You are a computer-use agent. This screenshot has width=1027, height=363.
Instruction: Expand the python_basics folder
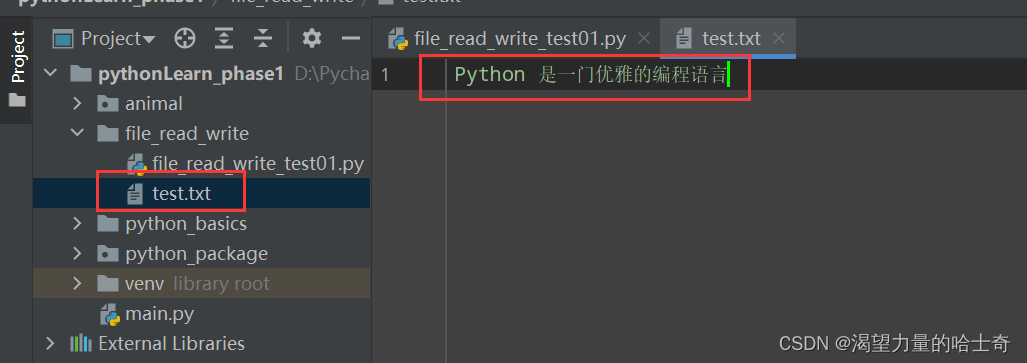tap(77, 223)
